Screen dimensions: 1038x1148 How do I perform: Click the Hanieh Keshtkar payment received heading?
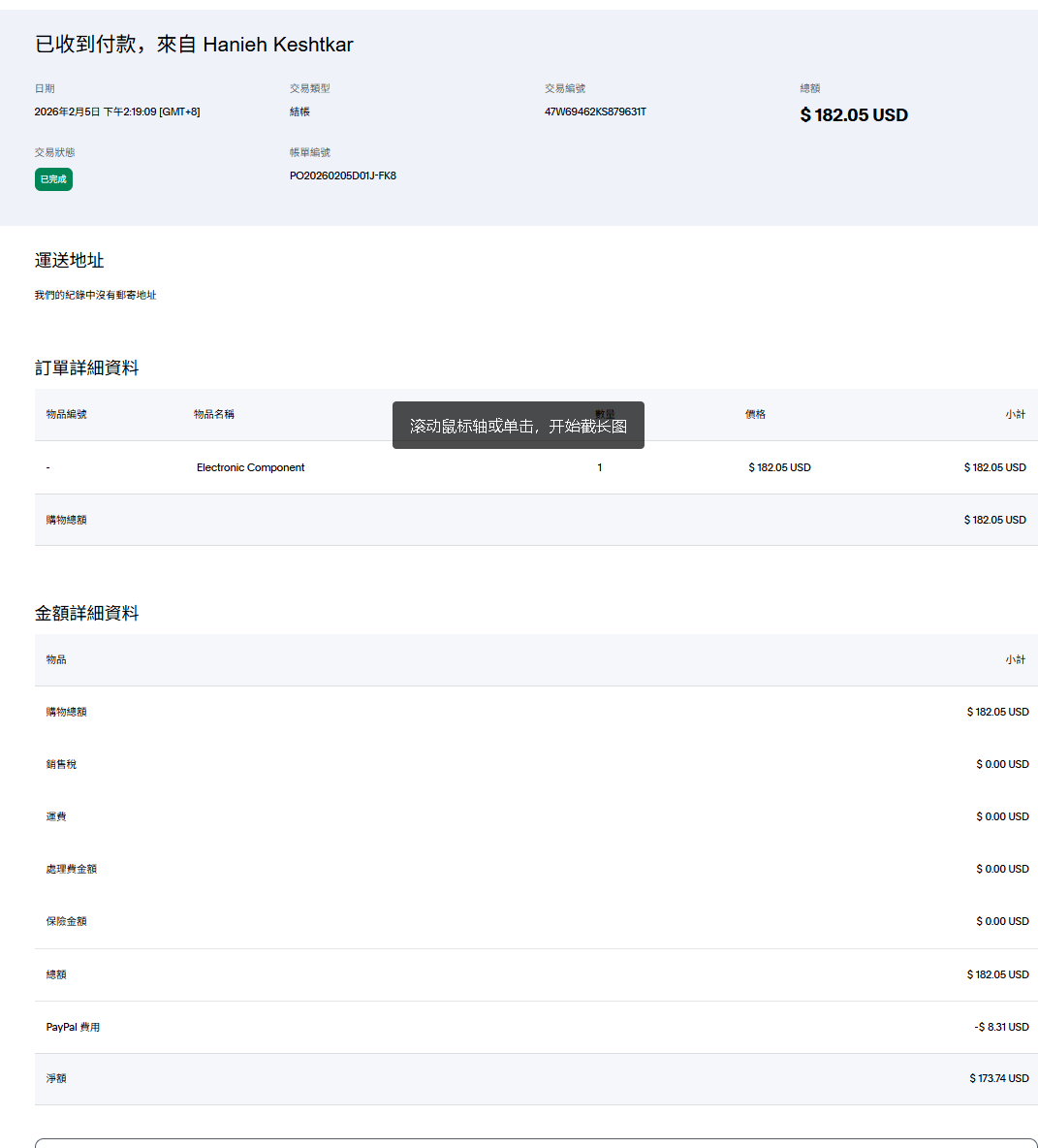click(194, 45)
